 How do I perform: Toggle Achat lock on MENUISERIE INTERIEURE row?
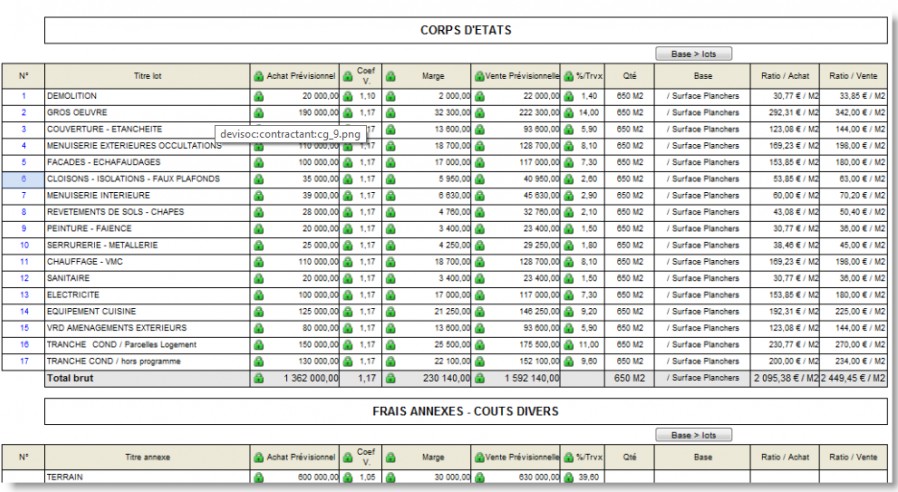[258, 196]
